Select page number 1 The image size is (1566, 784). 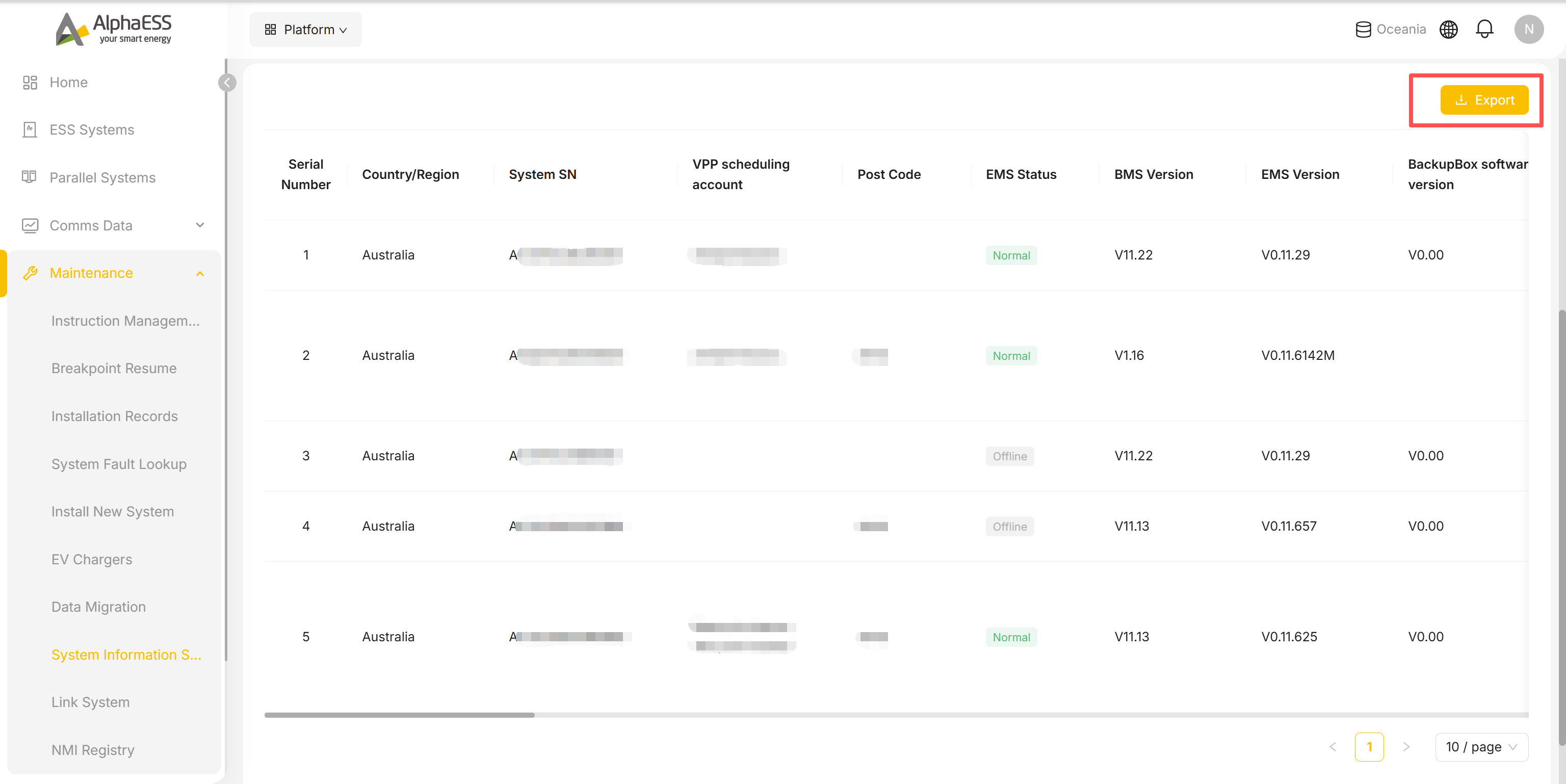click(x=1369, y=747)
